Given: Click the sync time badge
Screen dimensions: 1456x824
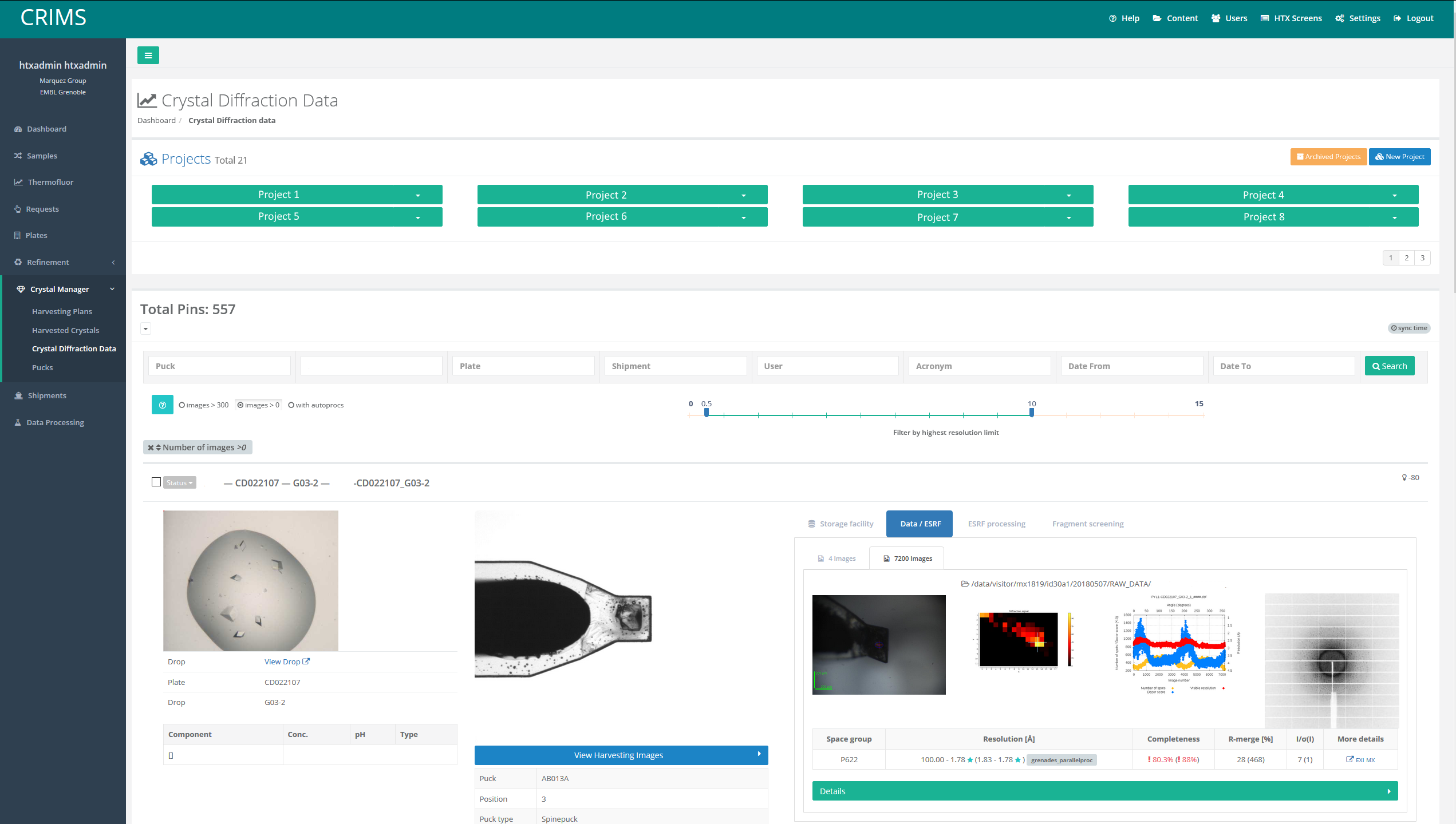Looking at the screenshot, I should click(1409, 328).
